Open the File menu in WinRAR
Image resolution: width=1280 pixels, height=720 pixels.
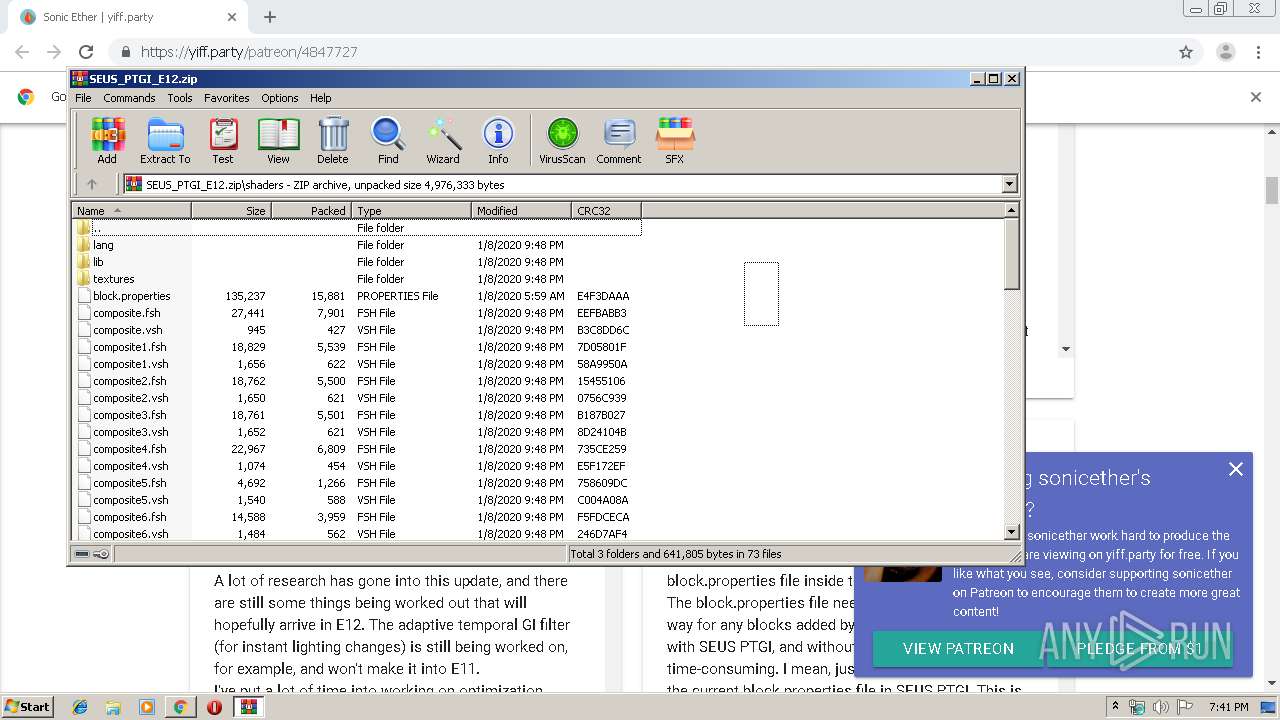[83, 98]
